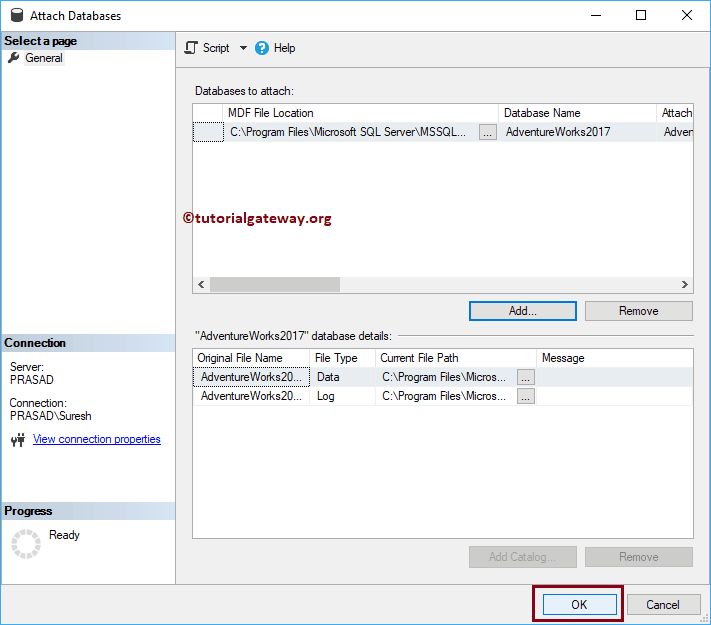Close the Attach Databases dialog
This screenshot has width=711, height=625.
[687, 15]
